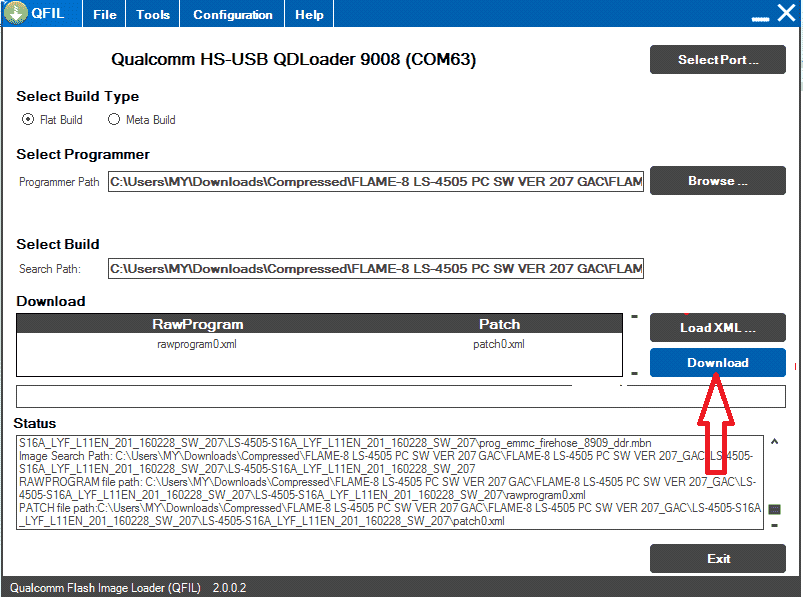Click the Load XML button
Screen dimensions: 803x597
click(x=717, y=328)
